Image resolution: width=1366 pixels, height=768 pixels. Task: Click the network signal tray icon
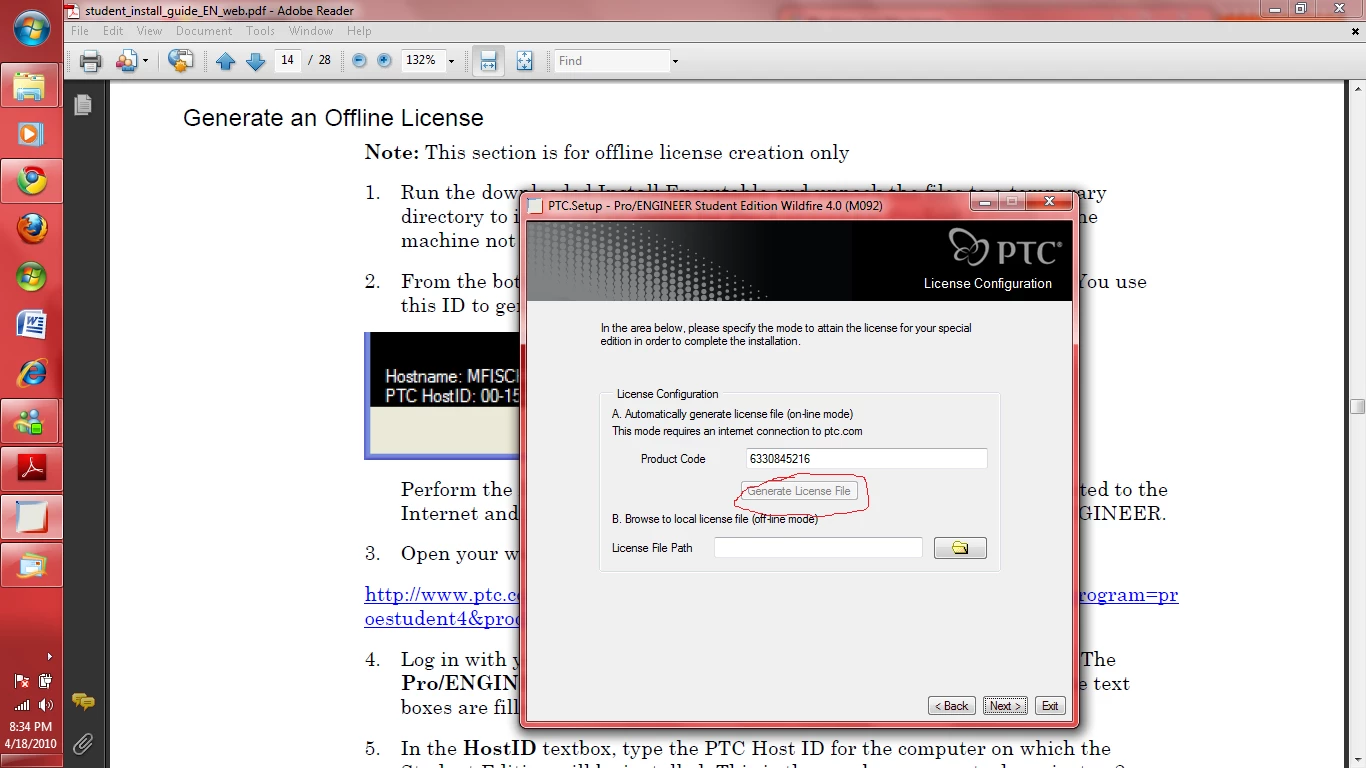point(21,705)
